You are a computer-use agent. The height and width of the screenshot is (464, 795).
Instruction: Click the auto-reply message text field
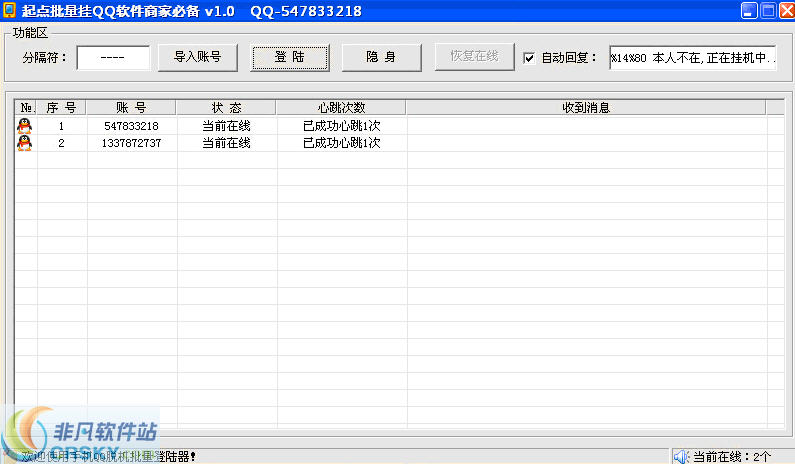[693, 58]
